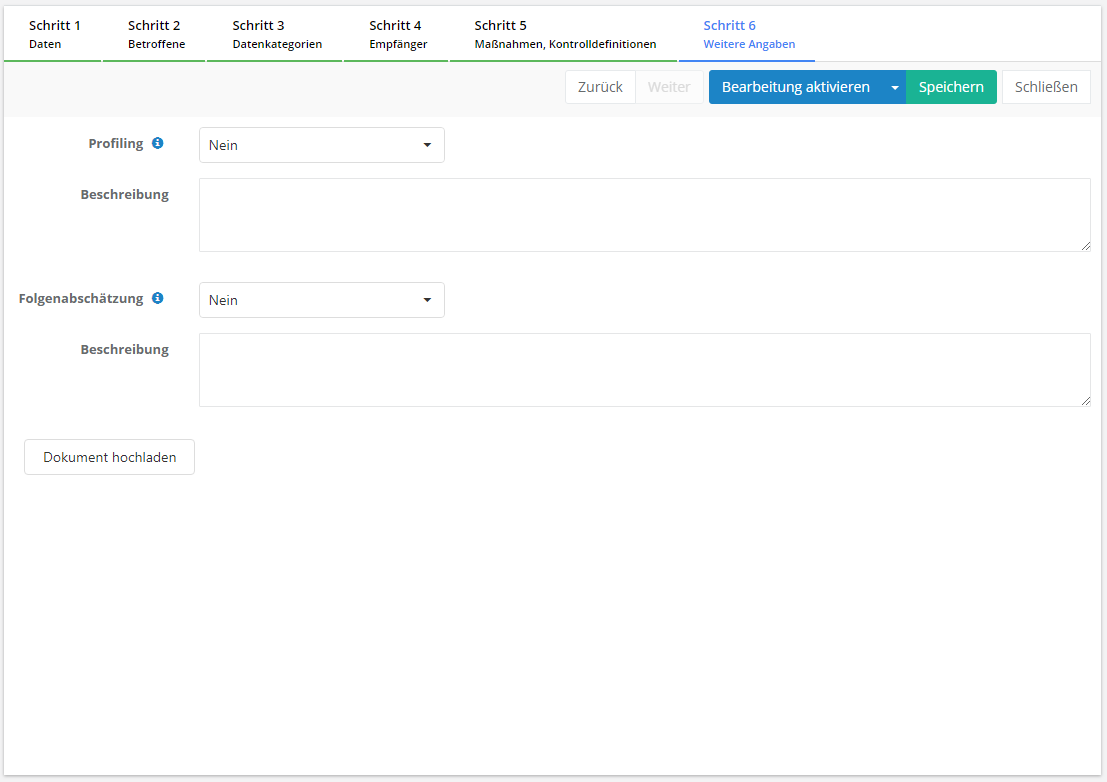Open the Profiling dropdown

pos(321,145)
